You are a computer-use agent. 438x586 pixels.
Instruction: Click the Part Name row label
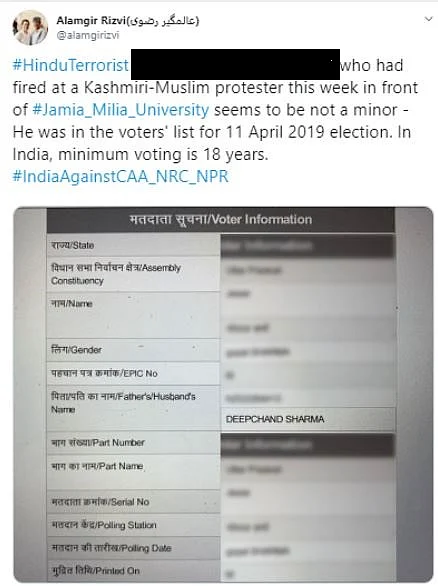[97, 466]
